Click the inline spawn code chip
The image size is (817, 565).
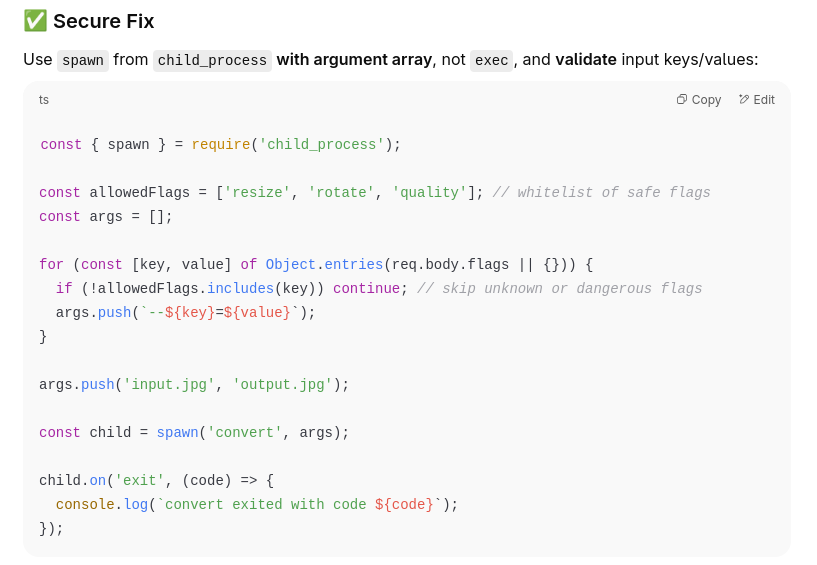tap(83, 60)
